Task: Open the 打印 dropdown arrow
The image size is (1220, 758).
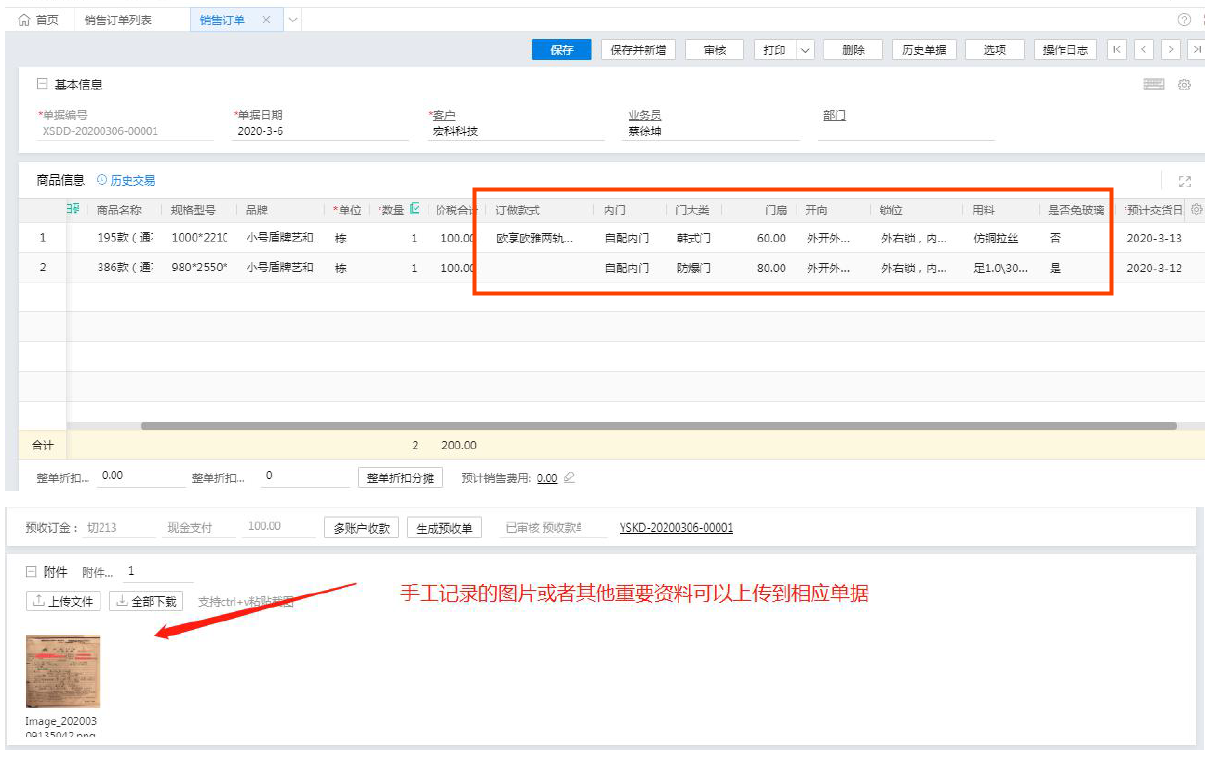Action: tap(805, 50)
